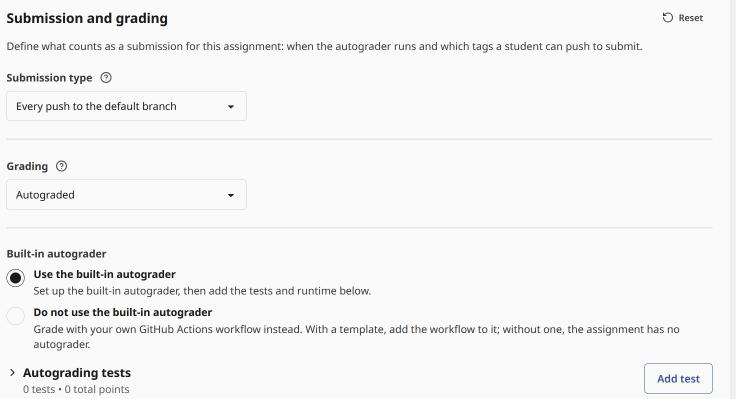
Task: Select Use the built-in autograder radio
Action: tap(15, 278)
